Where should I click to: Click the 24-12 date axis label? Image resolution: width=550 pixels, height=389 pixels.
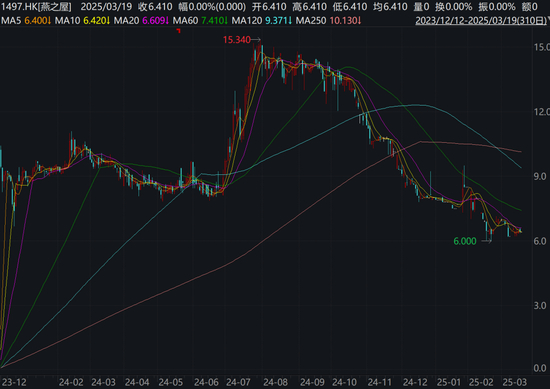[x=415, y=382]
